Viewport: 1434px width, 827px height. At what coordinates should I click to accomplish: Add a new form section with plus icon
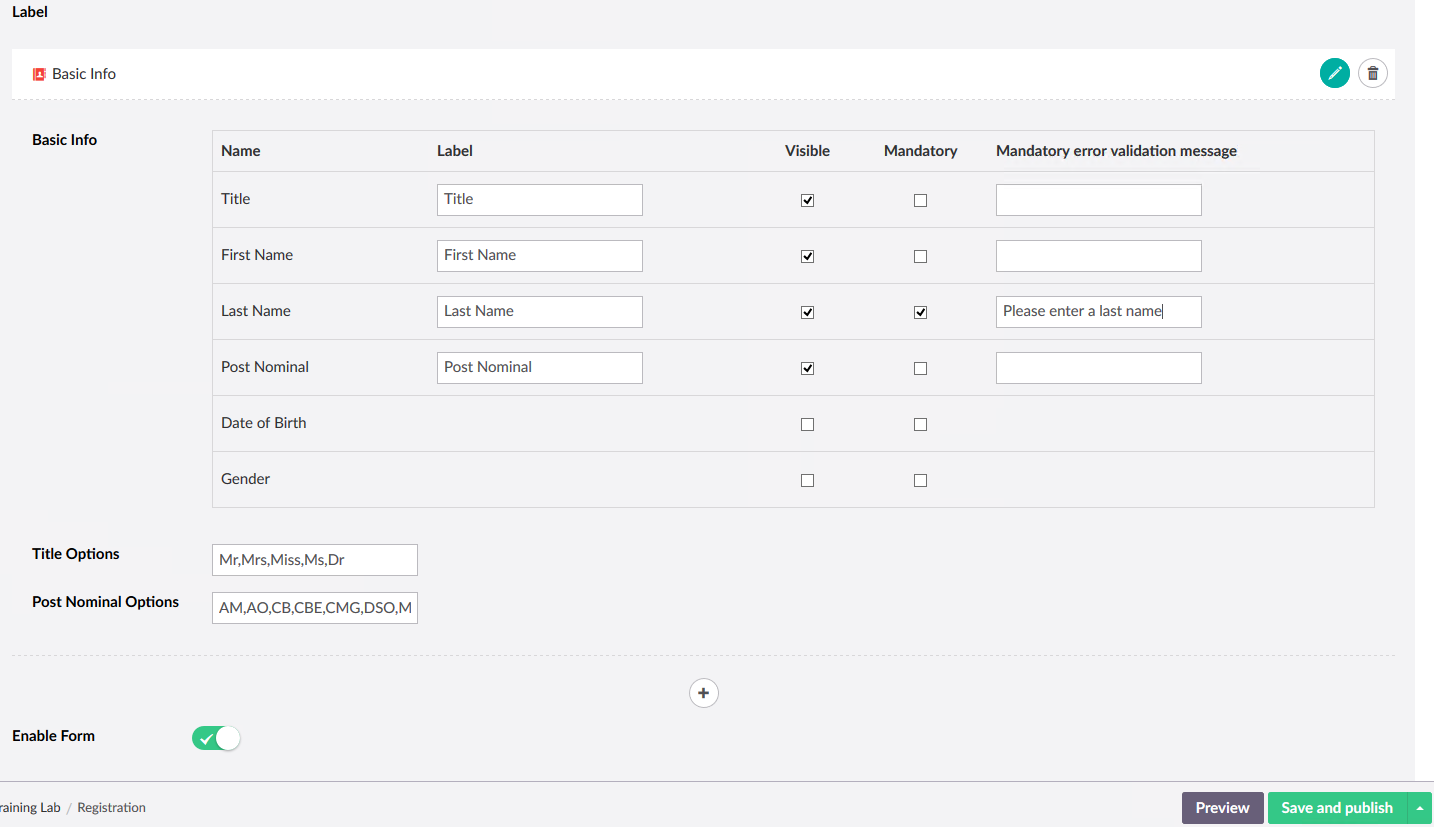coord(703,692)
